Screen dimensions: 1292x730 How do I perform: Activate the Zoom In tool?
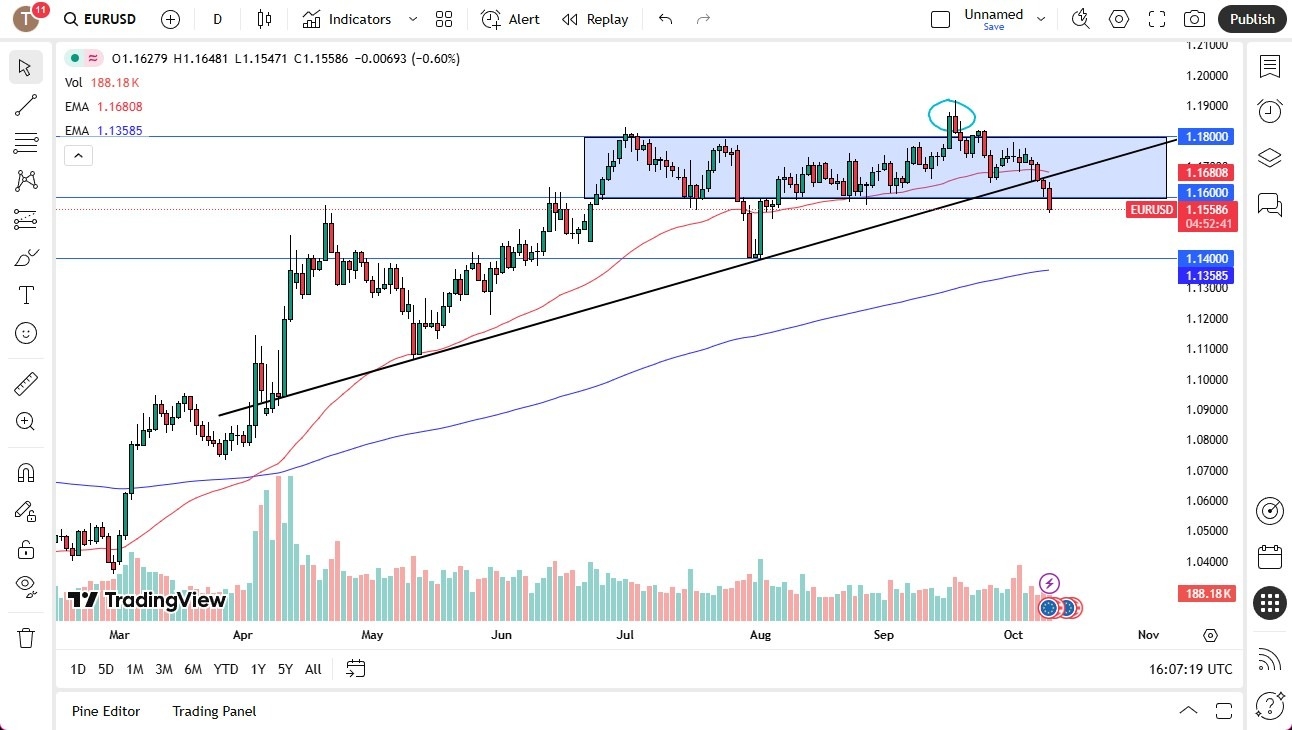click(26, 421)
